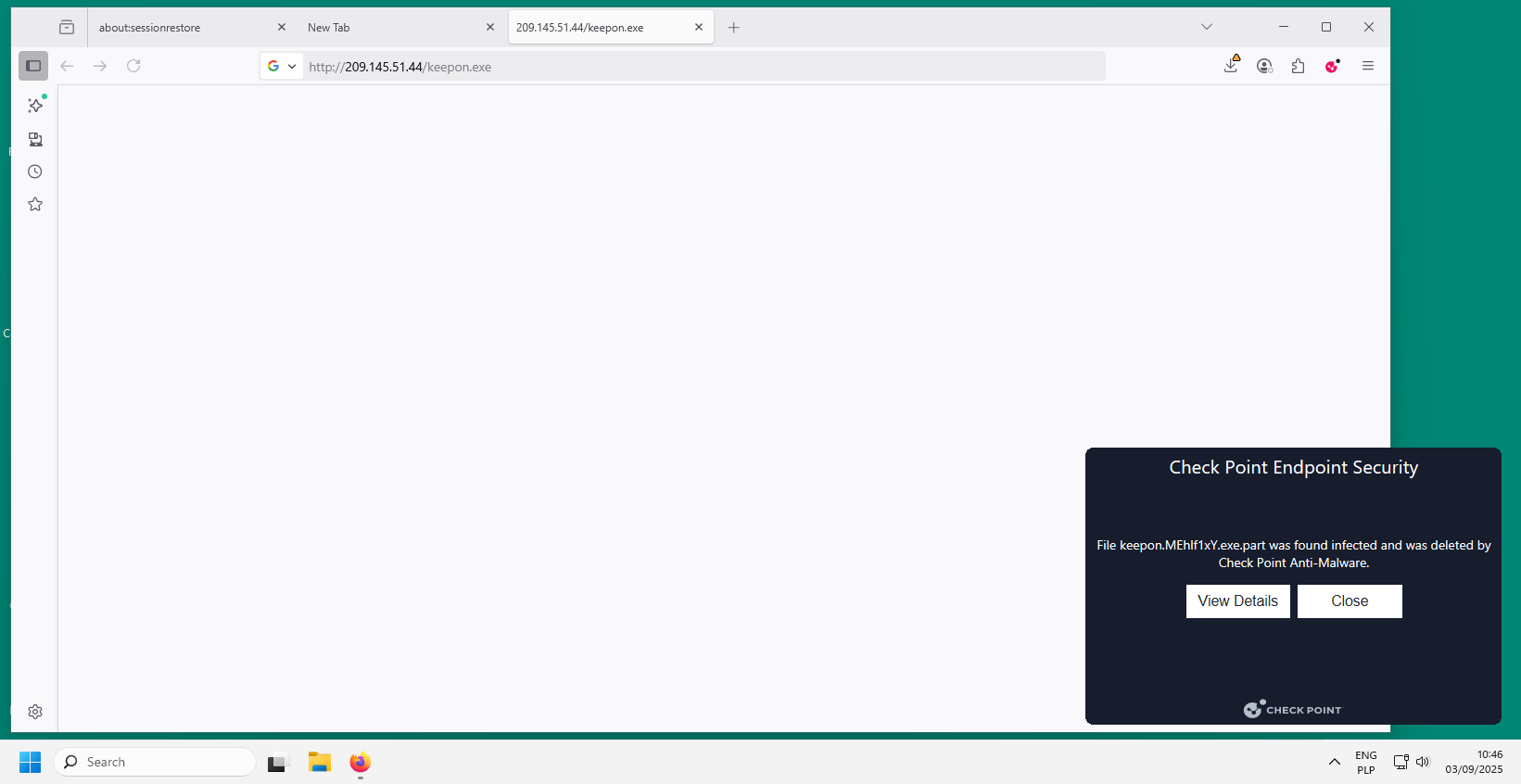The width and height of the screenshot is (1521, 784).
Task: Open the Downloads panel icon
Action: (x=1231, y=66)
